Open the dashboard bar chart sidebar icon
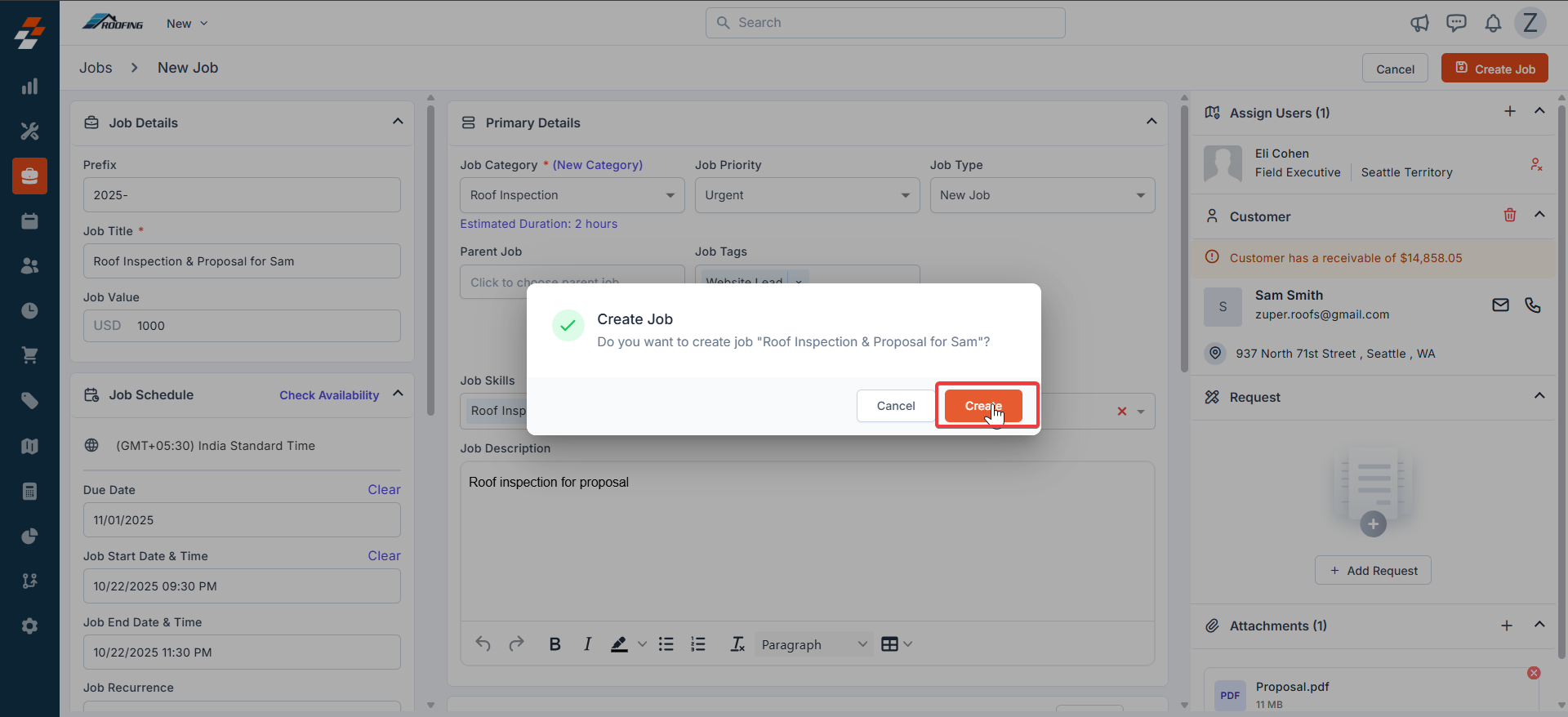 coord(29,87)
